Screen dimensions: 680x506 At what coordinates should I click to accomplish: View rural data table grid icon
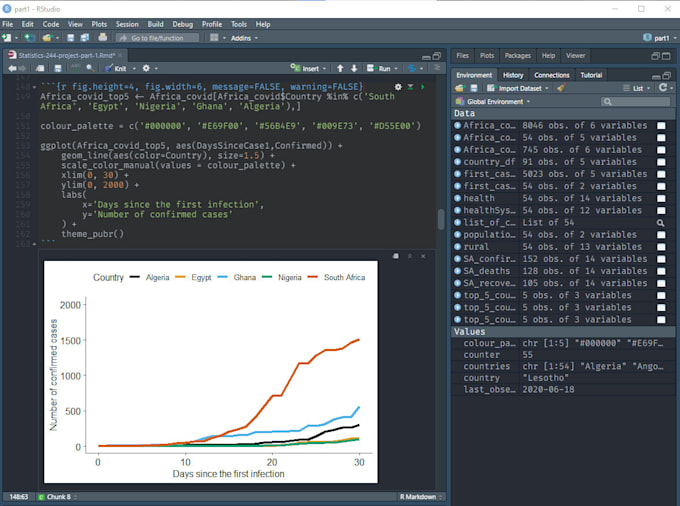coord(661,247)
